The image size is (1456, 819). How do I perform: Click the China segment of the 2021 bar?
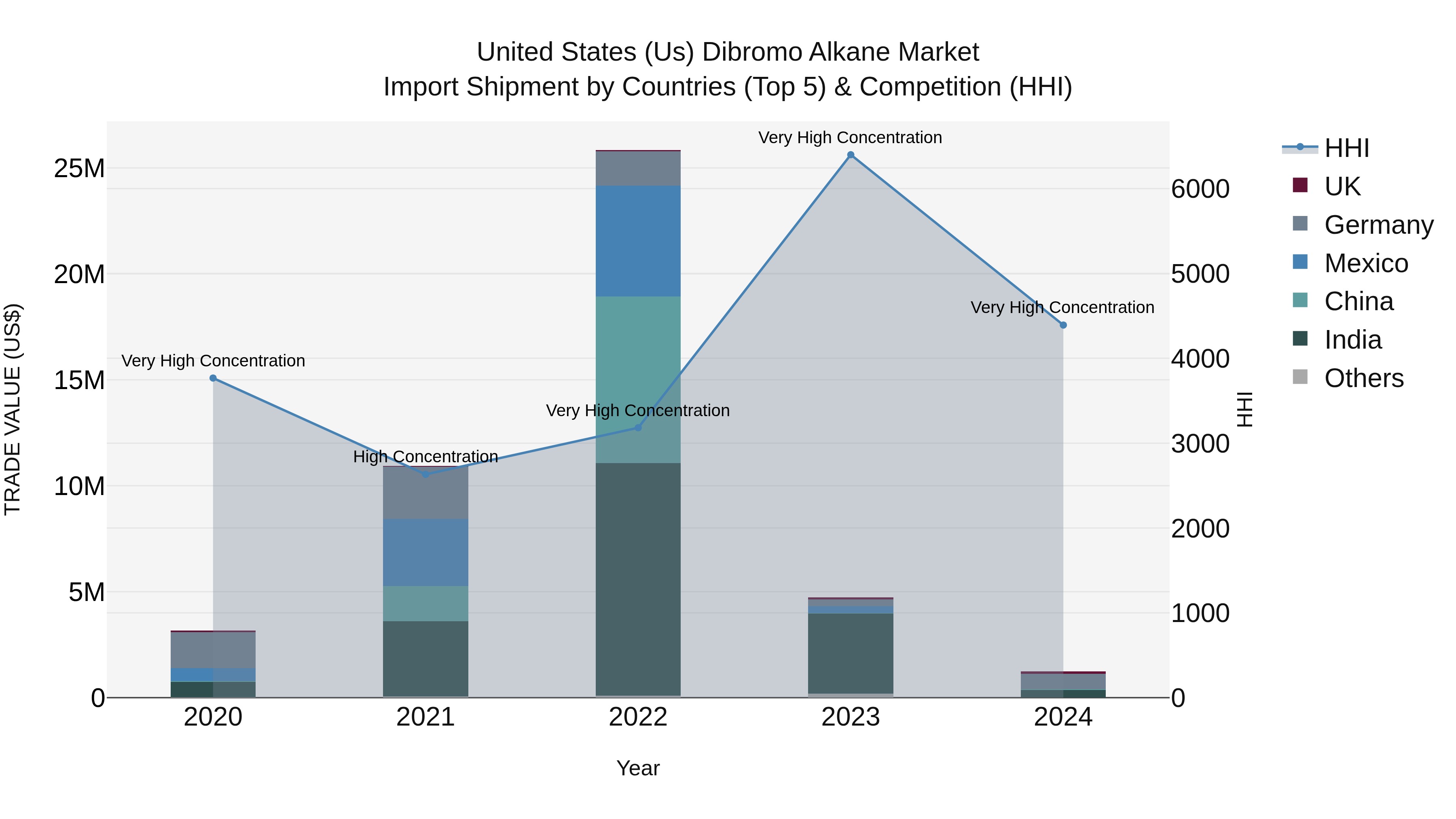click(425, 604)
